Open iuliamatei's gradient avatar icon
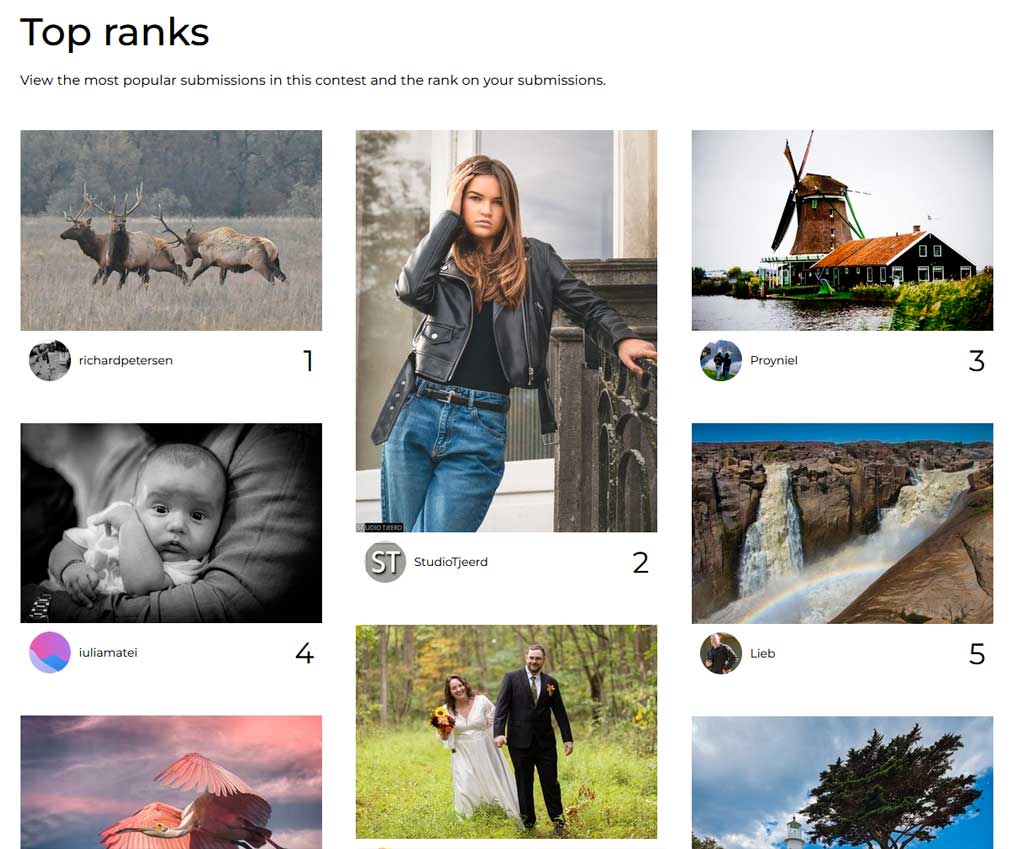Image resolution: width=1024 pixels, height=849 pixels. point(50,652)
